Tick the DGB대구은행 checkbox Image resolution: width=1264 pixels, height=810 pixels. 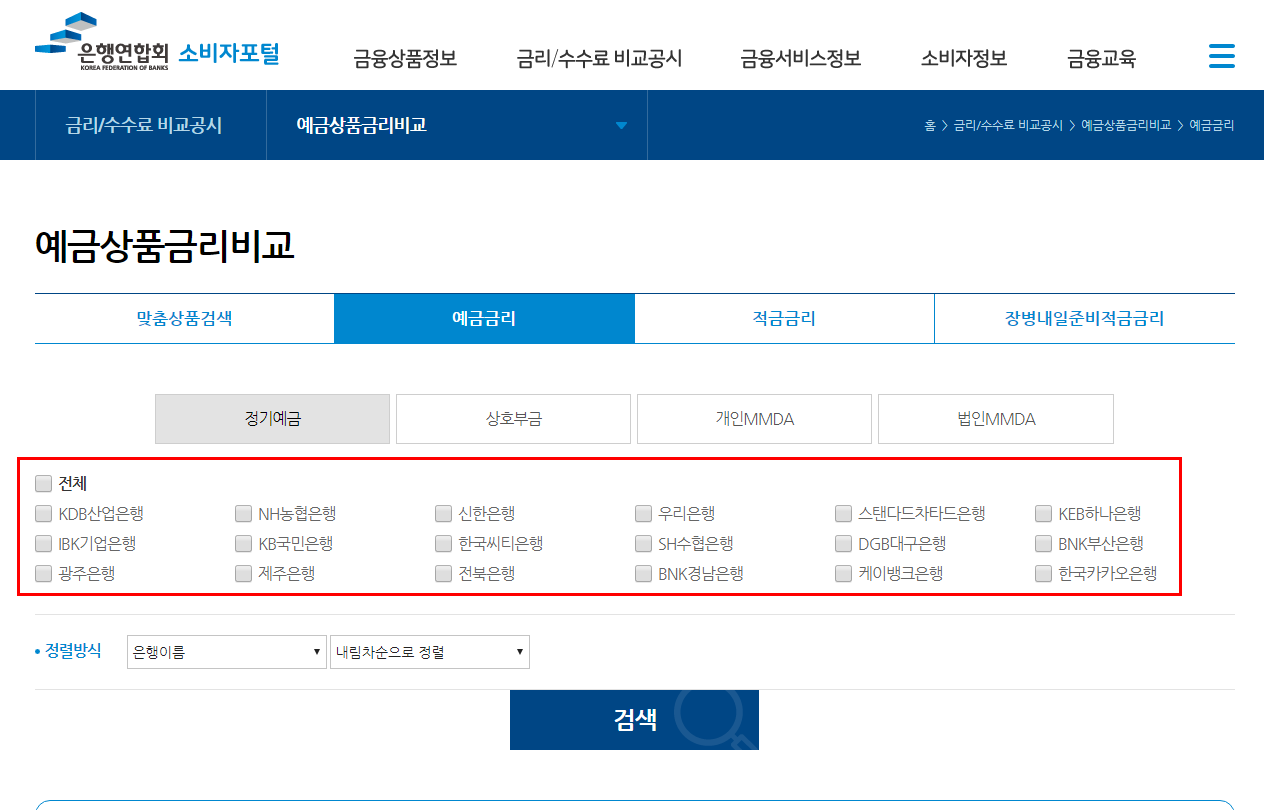pyautogui.click(x=843, y=544)
